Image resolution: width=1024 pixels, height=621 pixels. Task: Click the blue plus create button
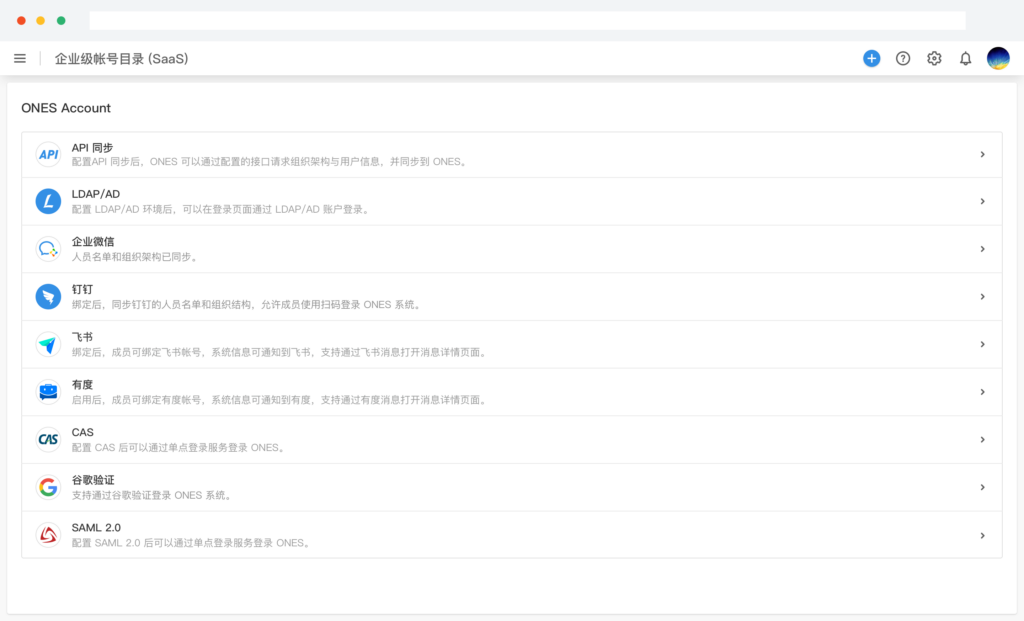coord(871,59)
